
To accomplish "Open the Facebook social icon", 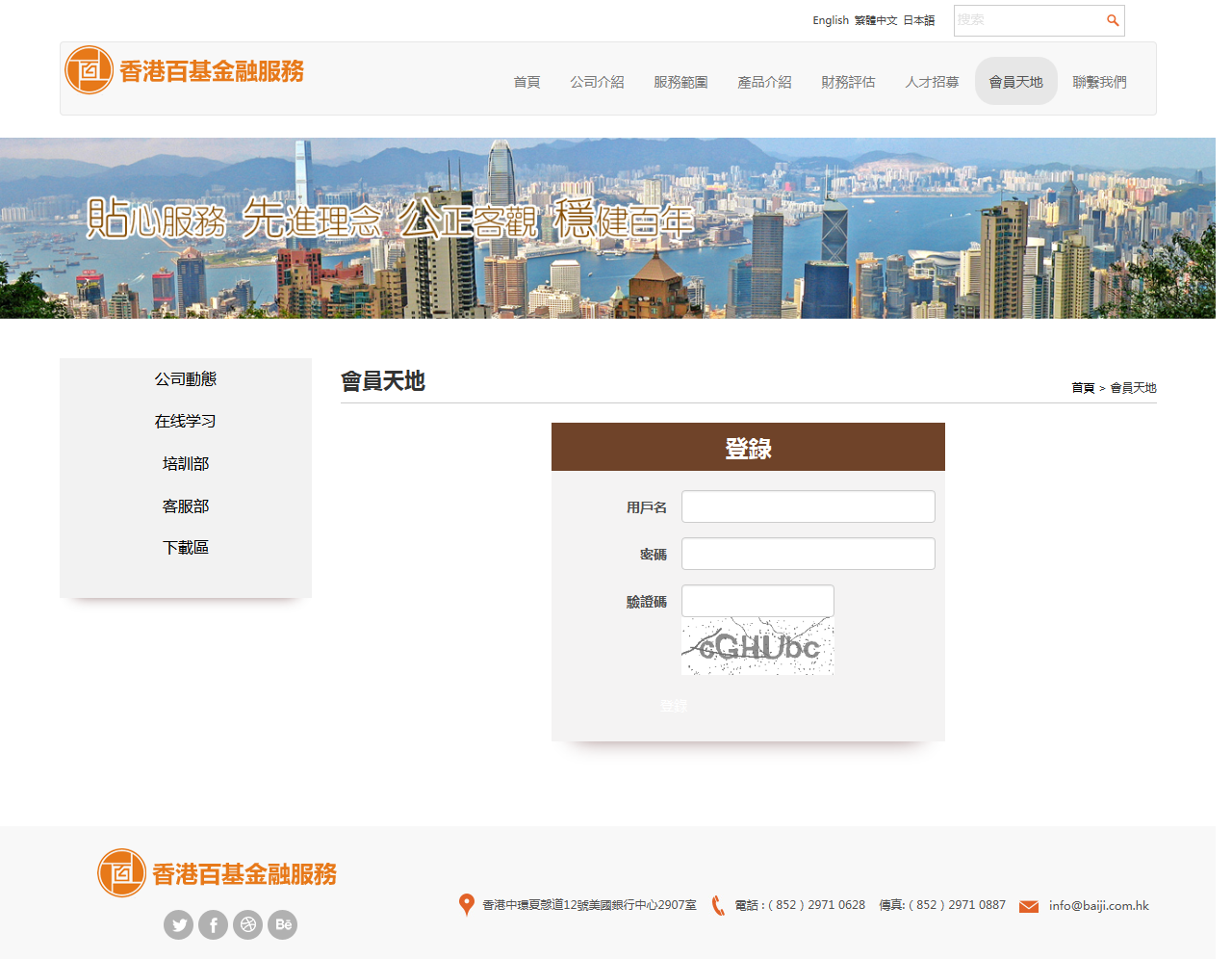I will (x=213, y=925).
